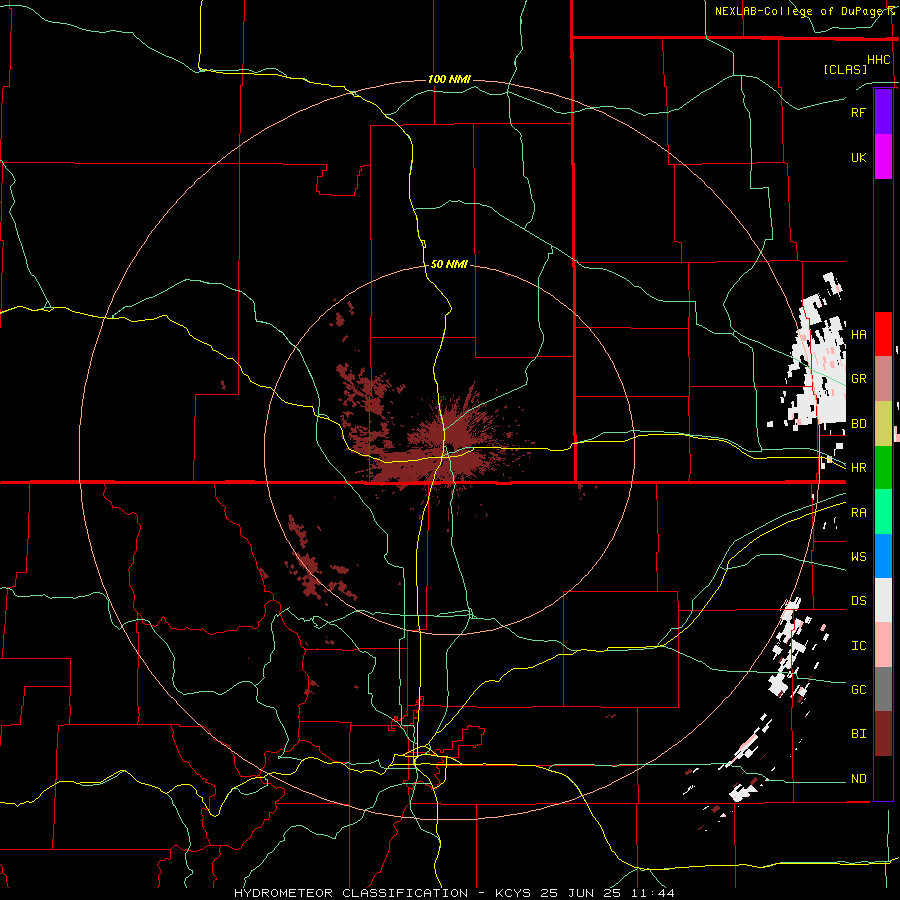Pick the white DS legend swatch

(x=883, y=600)
